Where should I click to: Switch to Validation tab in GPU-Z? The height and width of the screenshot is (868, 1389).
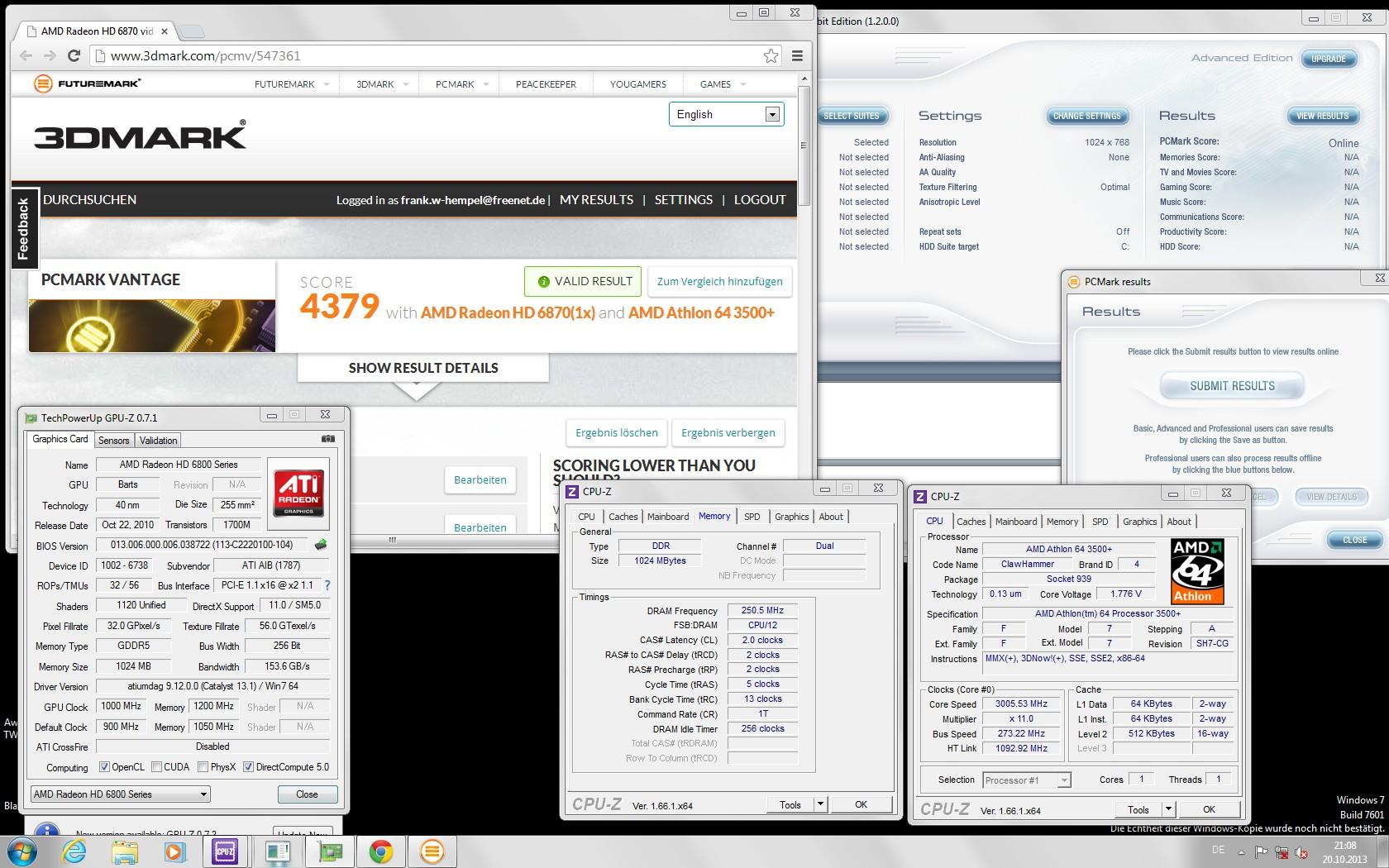(158, 441)
